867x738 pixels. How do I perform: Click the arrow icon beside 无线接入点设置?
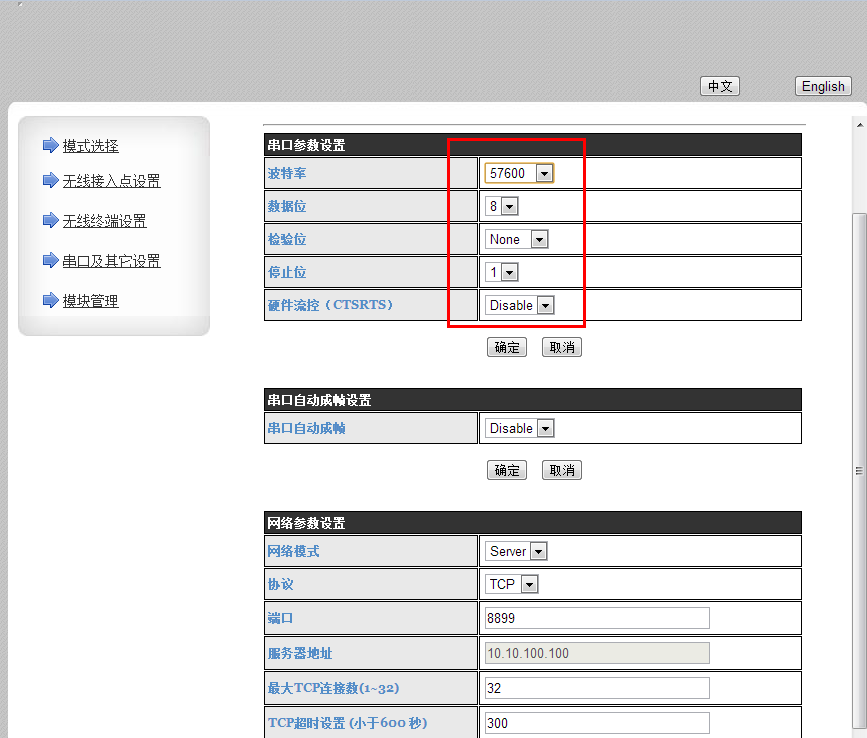(x=51, y=181)
